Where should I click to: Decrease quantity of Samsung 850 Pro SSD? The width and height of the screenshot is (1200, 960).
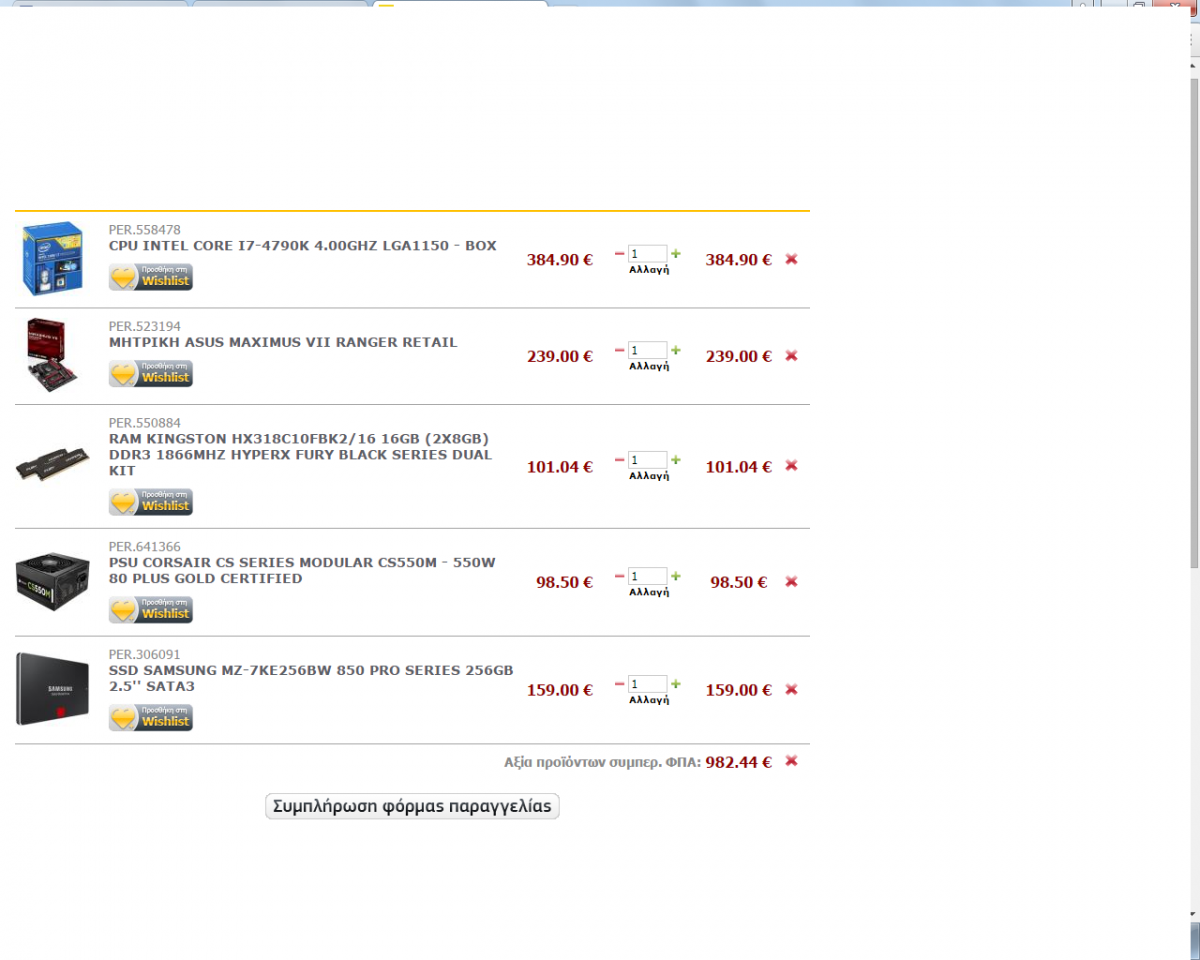619,684
